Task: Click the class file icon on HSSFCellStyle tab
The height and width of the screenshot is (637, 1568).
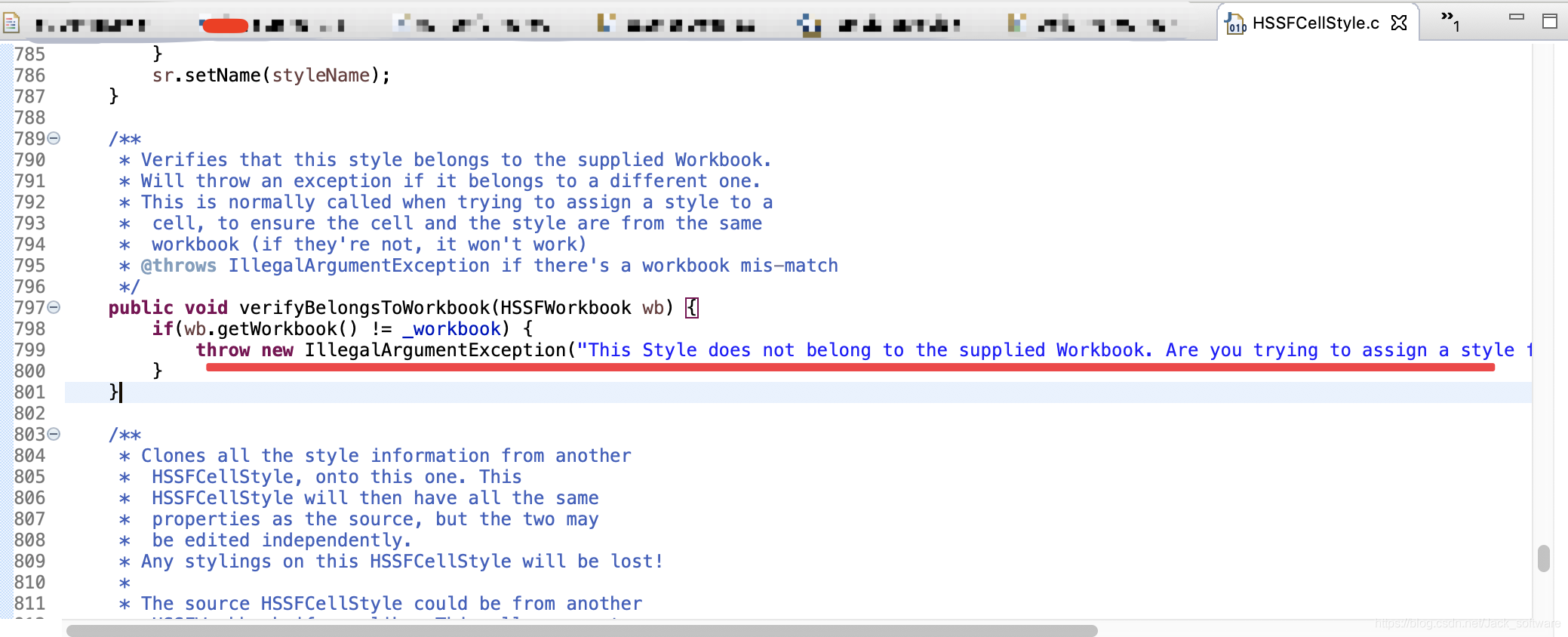Action: (1234, 23)
